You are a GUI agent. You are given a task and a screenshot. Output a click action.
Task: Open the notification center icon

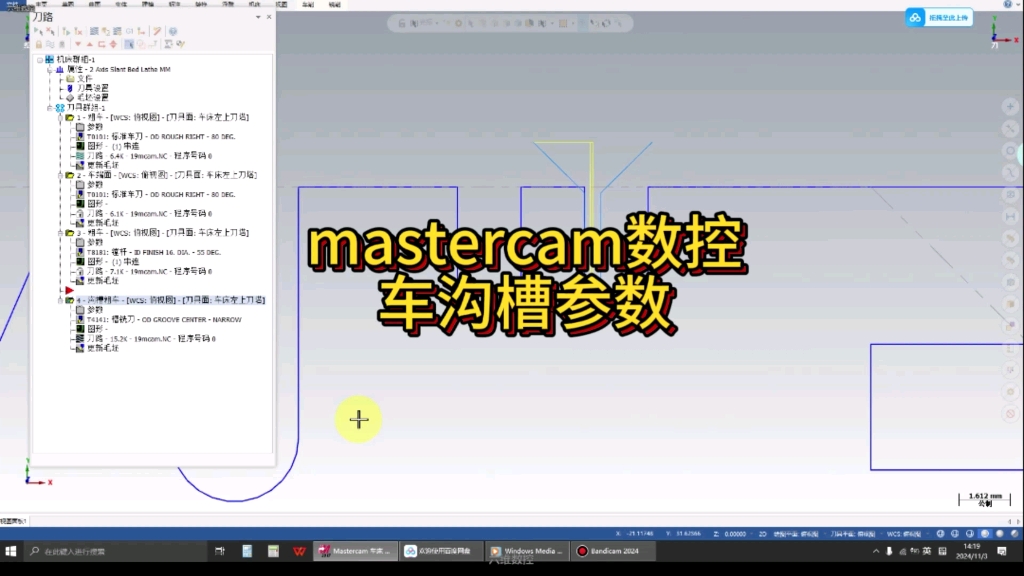[1002, 551]
